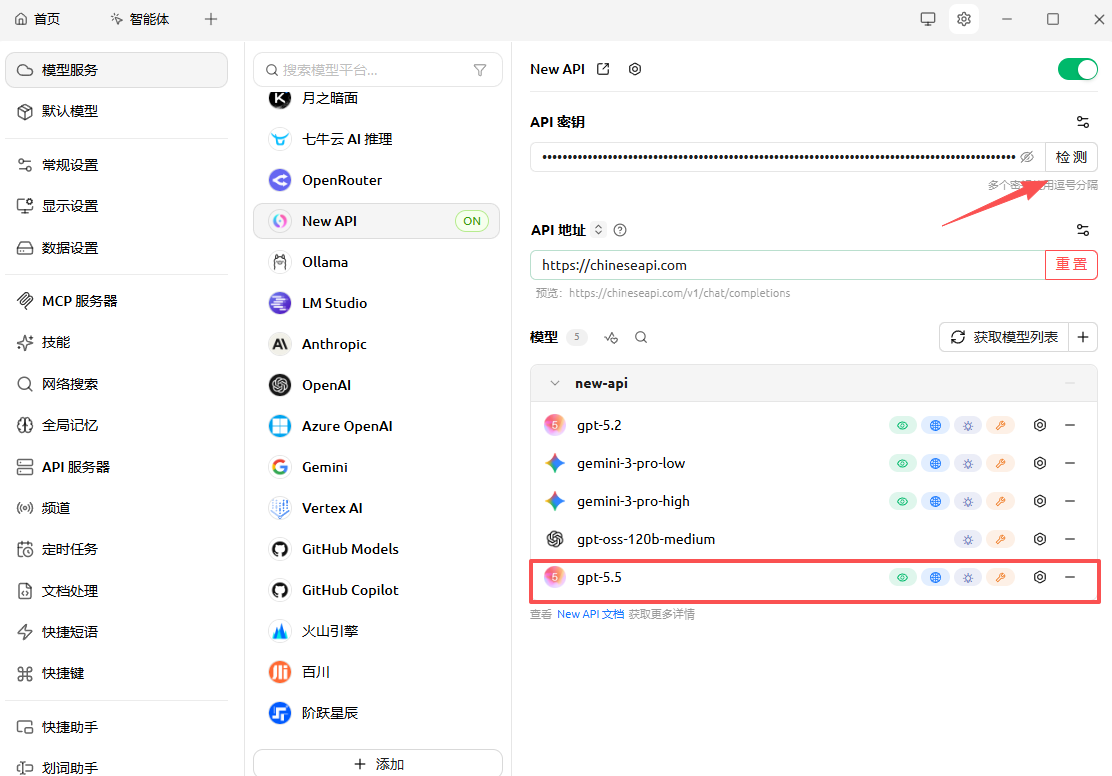The image size is (1112, 776).
Task: Select Azure OpenAI provider
Action: tap(377, 426)
